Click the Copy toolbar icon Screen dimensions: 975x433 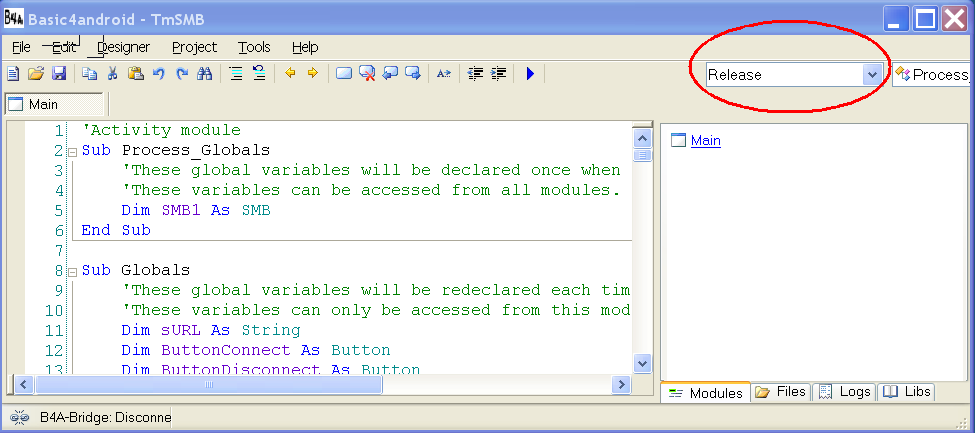coord(90,74)
